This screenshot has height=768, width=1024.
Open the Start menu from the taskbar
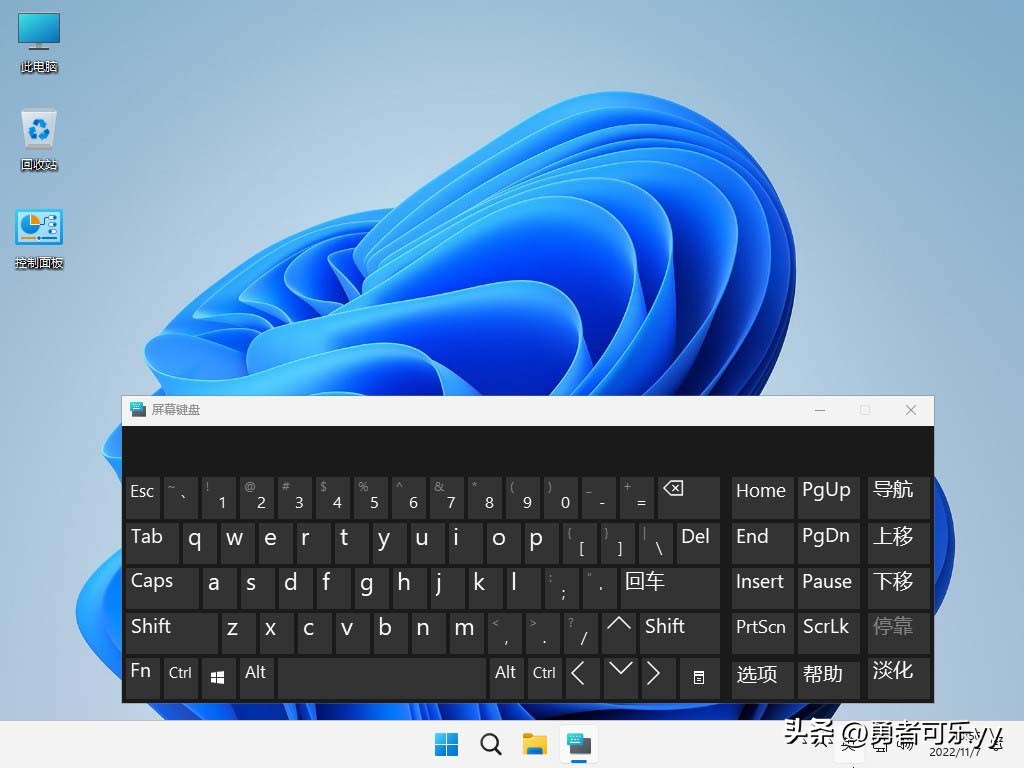446,744
